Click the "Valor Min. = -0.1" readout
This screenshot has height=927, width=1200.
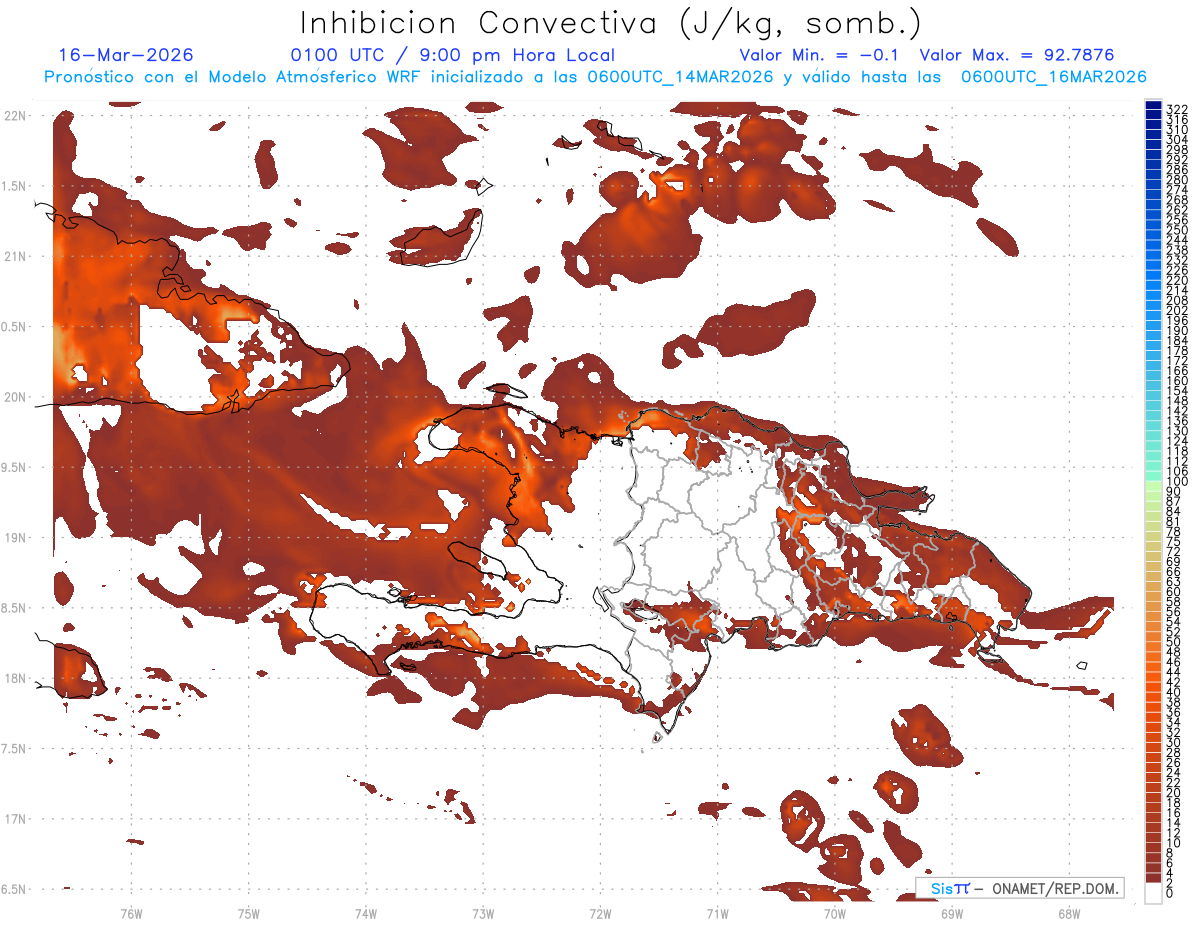819,56
